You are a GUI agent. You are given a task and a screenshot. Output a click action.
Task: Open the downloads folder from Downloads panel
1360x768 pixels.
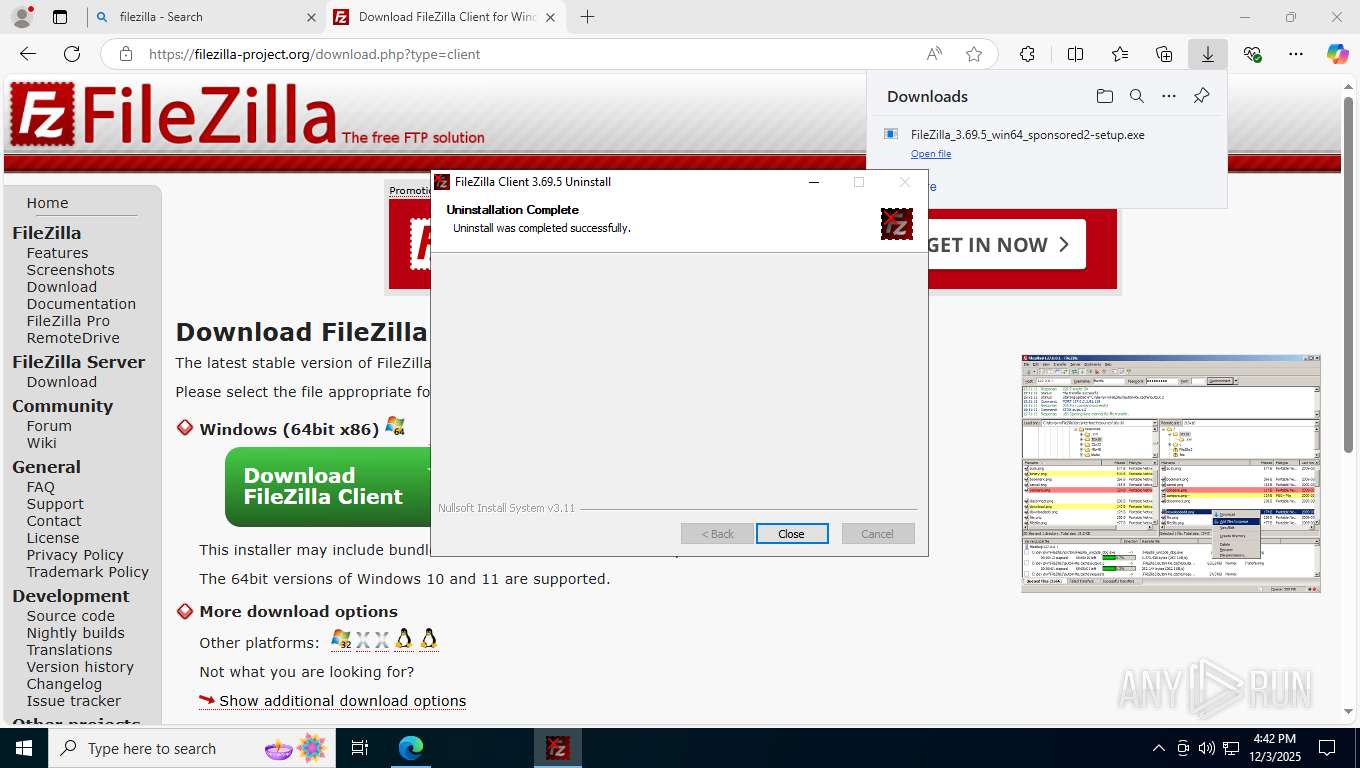(1104, 96)
